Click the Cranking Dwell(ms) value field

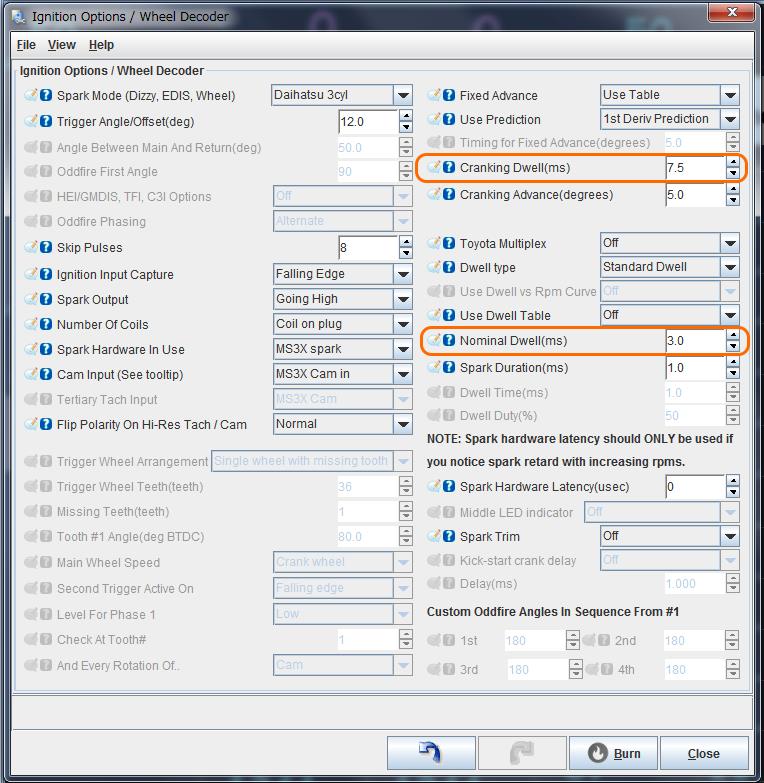pyautogui.click(x=695, y=167)
